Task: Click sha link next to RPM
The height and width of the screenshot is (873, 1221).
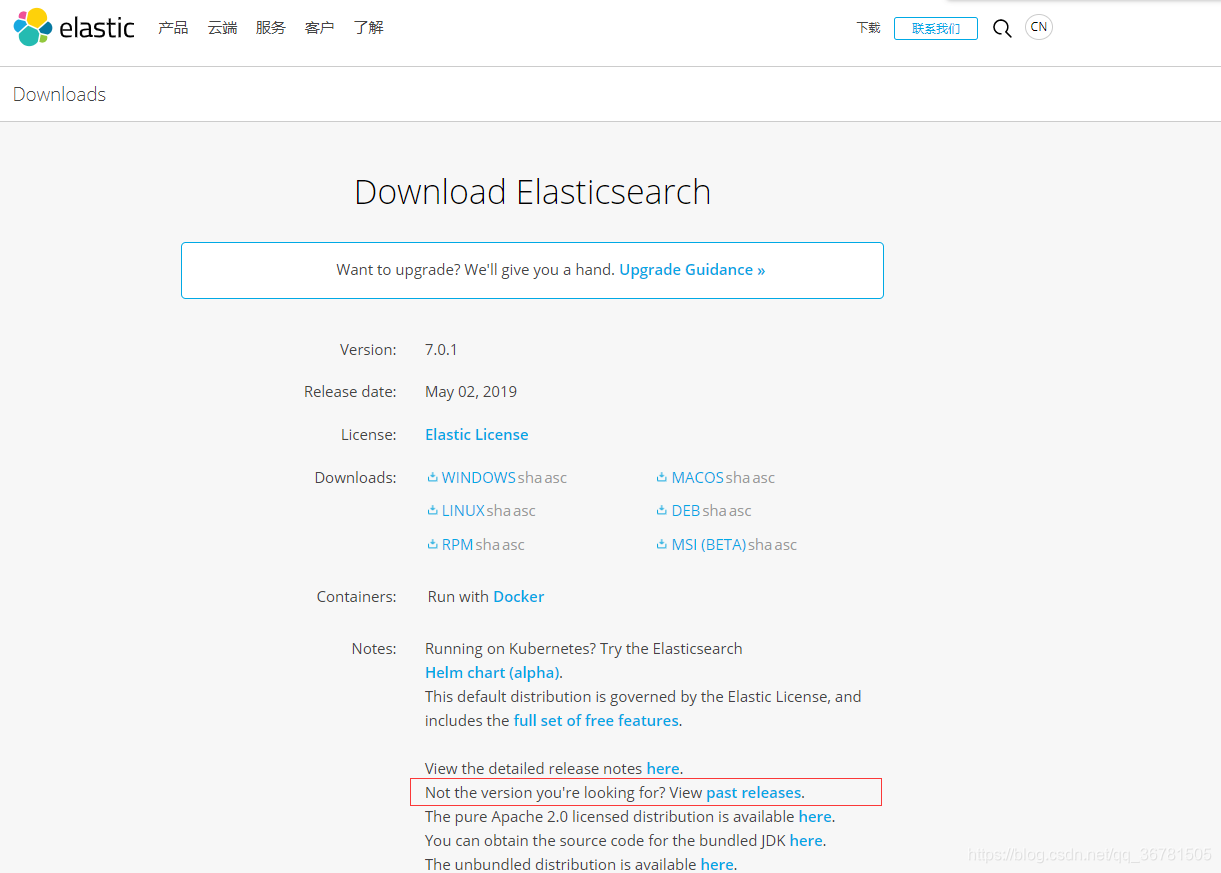Action: pos(488,545)
